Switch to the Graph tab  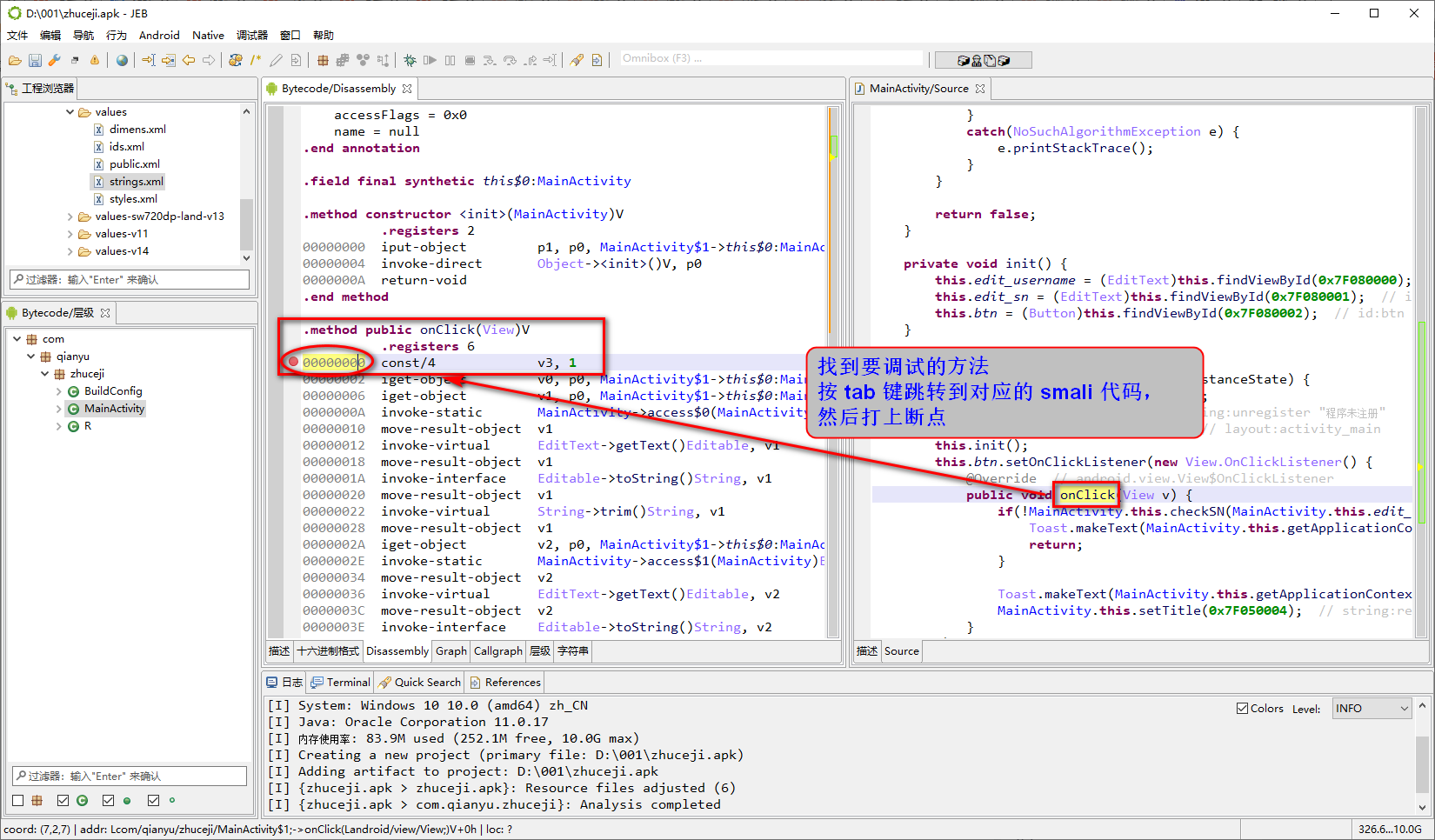(451, 650)
